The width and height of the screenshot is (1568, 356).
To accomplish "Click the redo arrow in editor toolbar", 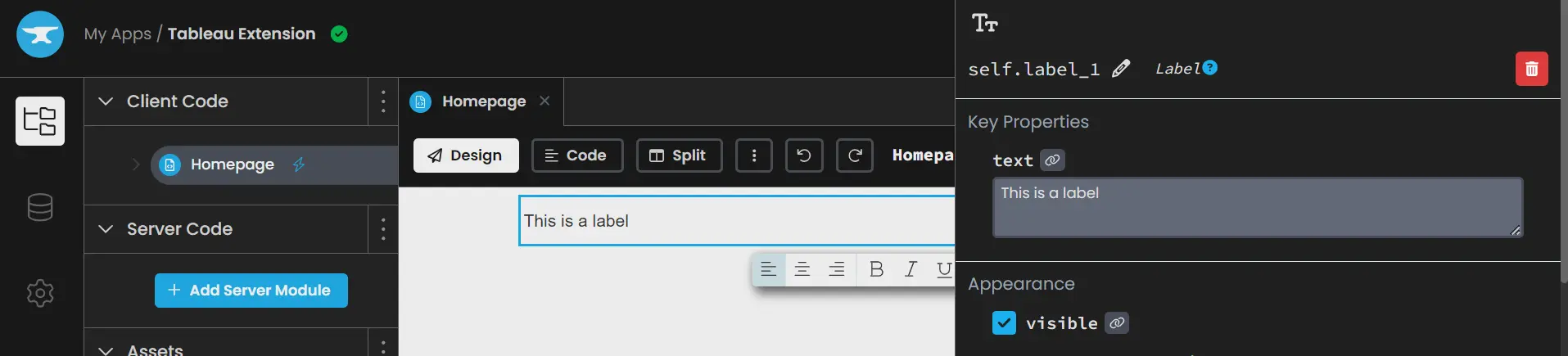I will click(x=855, y=155).
